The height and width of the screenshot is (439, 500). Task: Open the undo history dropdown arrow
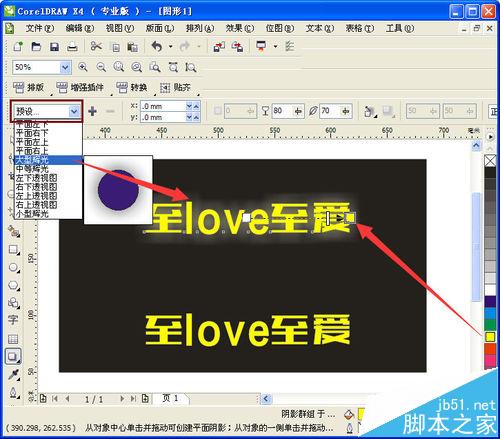coord(170,46)
